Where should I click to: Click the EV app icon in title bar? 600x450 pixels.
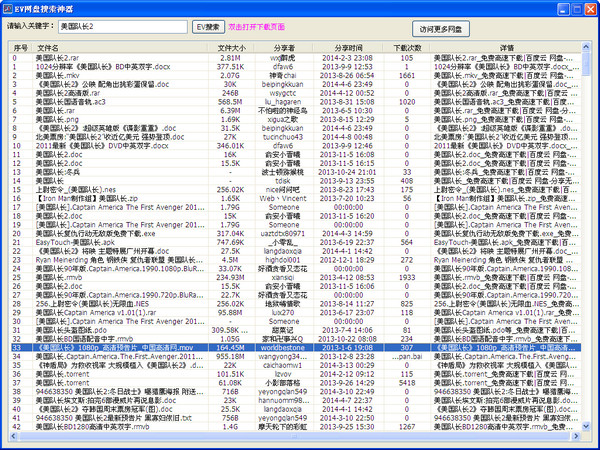(x=9, y=7)
